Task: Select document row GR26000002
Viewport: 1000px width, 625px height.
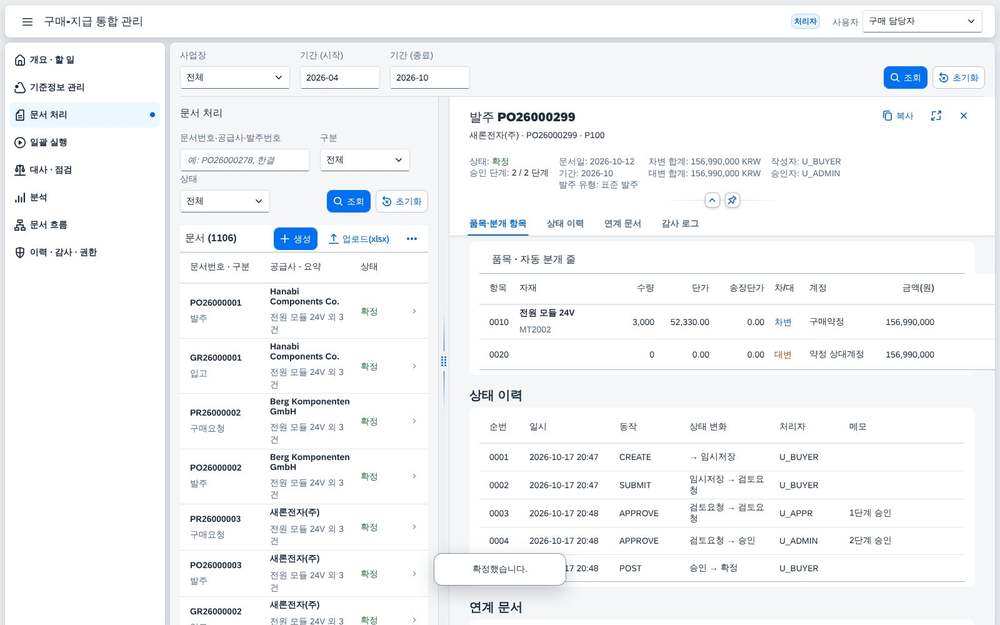Action: click(x=304, y=611)
